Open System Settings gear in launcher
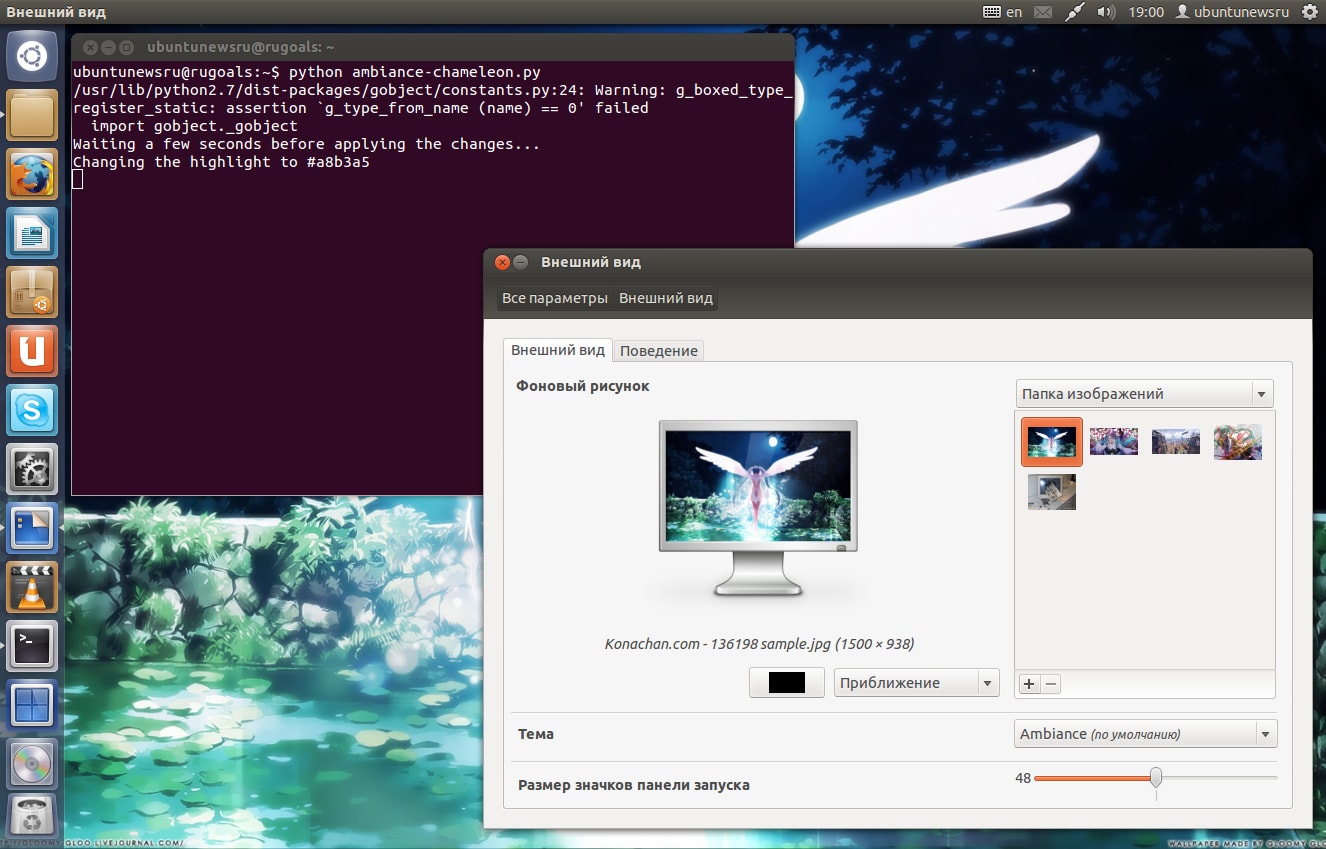Viewport: 1326px width, 849px height. coord(32,469)
